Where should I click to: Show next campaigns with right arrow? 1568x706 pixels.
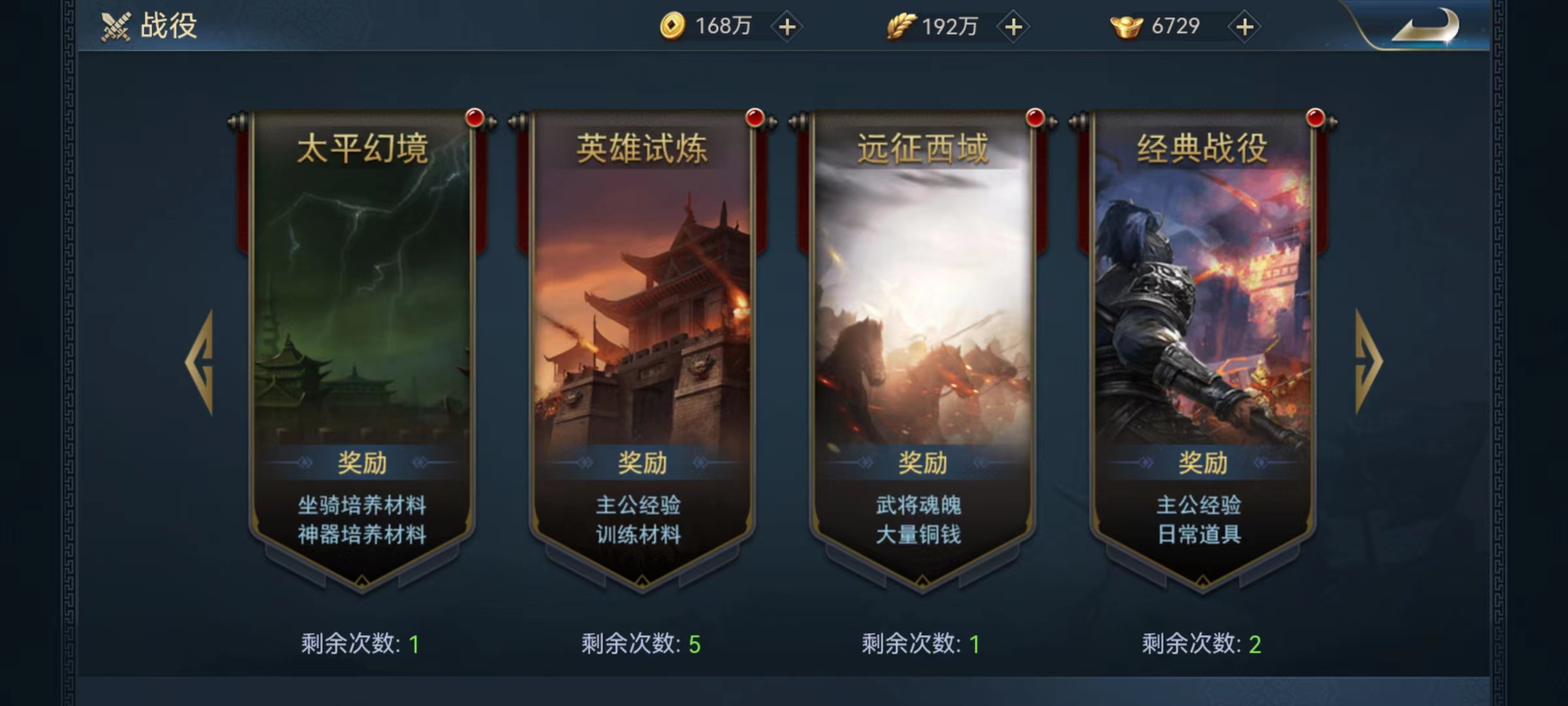click(x=1368, y=361)
